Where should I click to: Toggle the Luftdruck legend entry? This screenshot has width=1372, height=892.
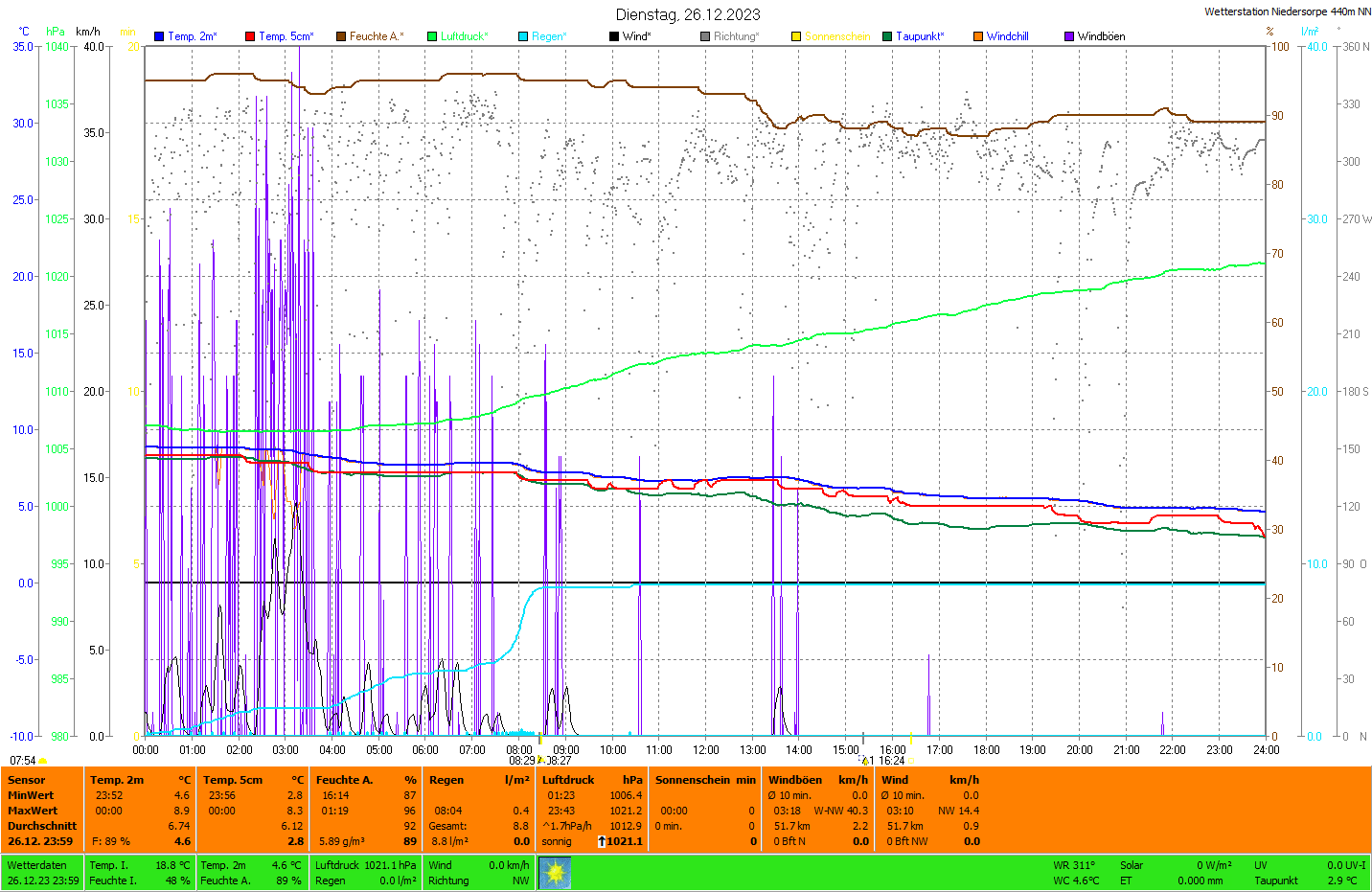458,36
